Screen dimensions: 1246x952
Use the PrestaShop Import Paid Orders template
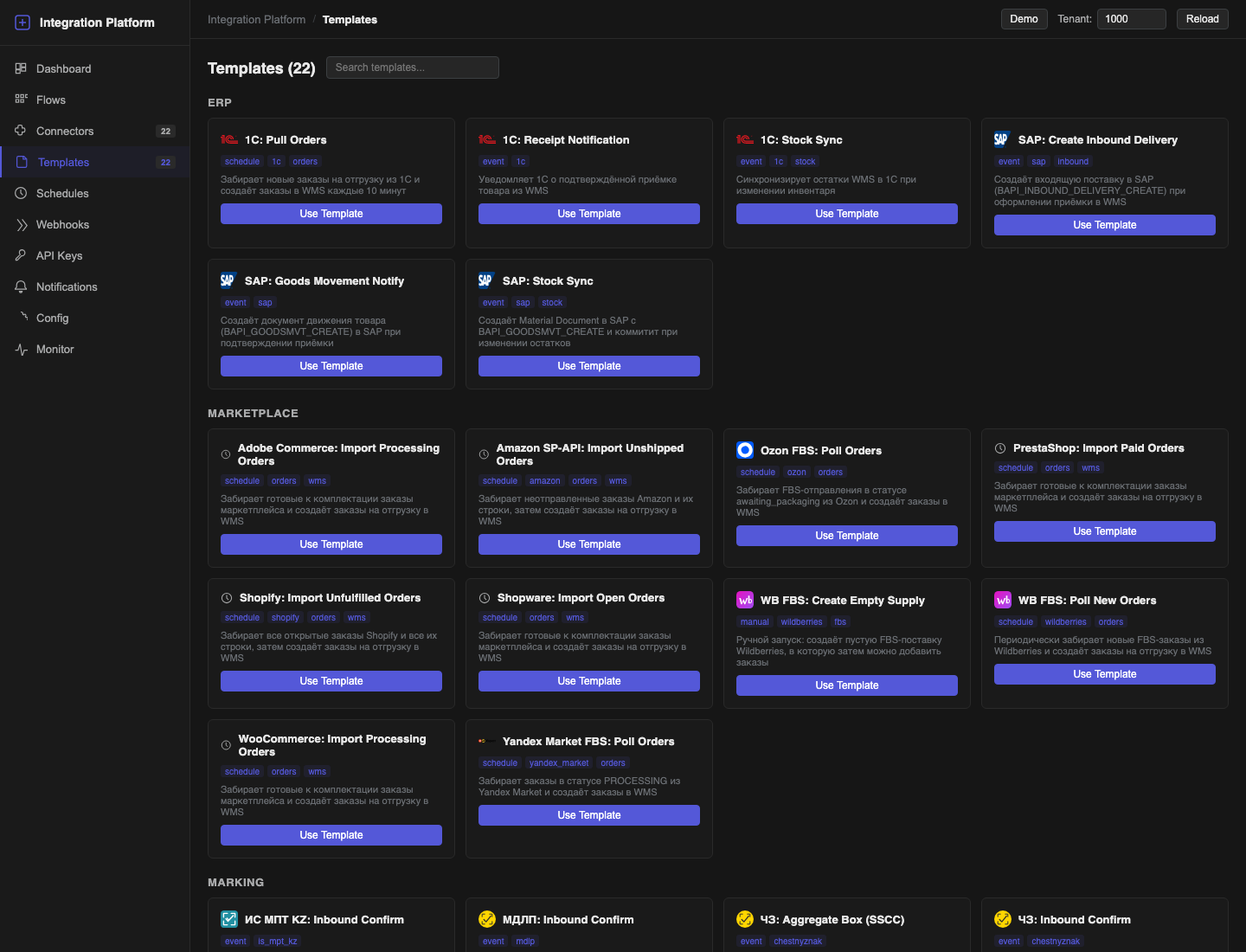(x=1105, y=531)
